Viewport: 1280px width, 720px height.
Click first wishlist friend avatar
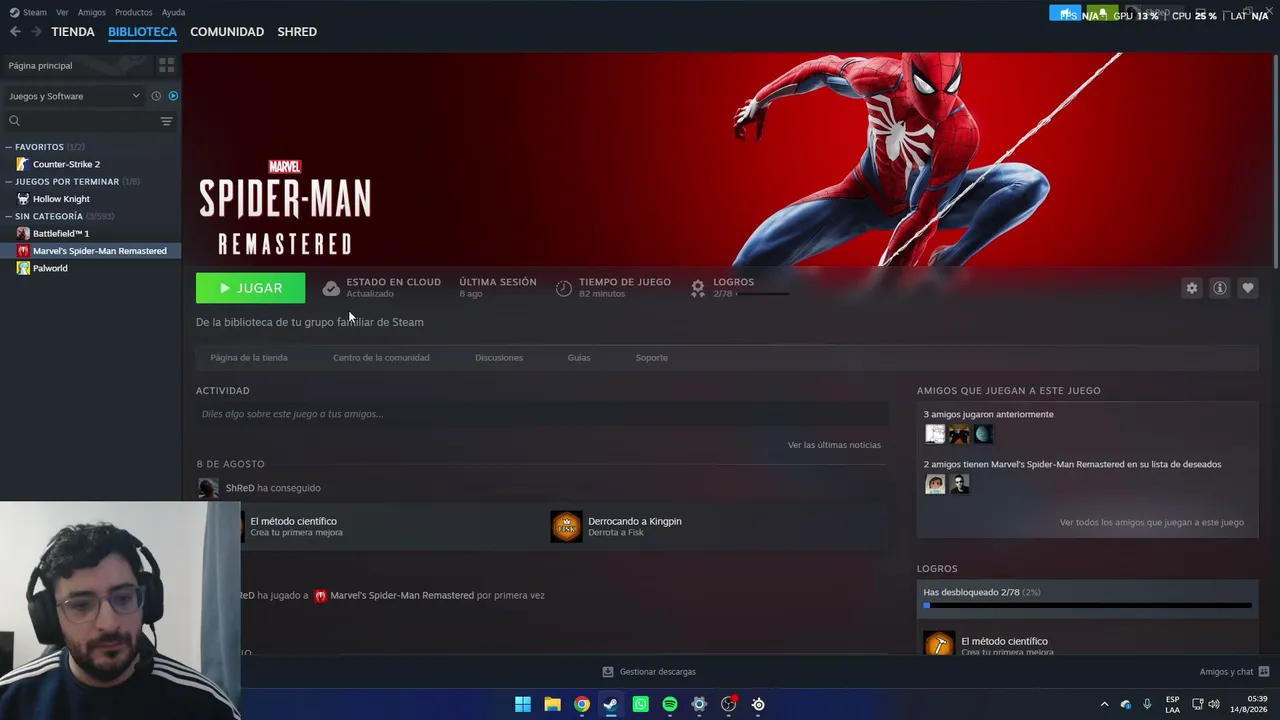tap(935, 484)
